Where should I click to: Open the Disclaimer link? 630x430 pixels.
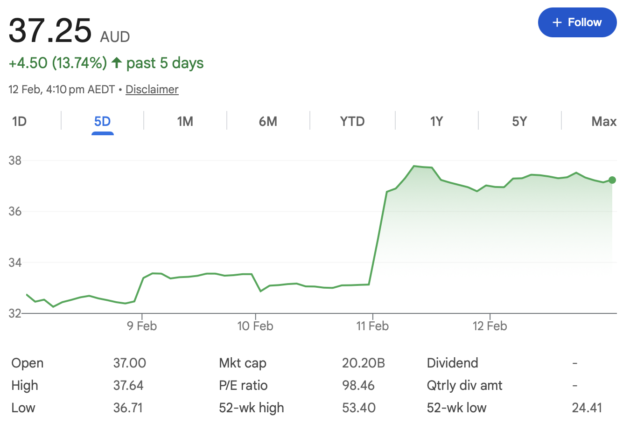click(x=152, y=89)
